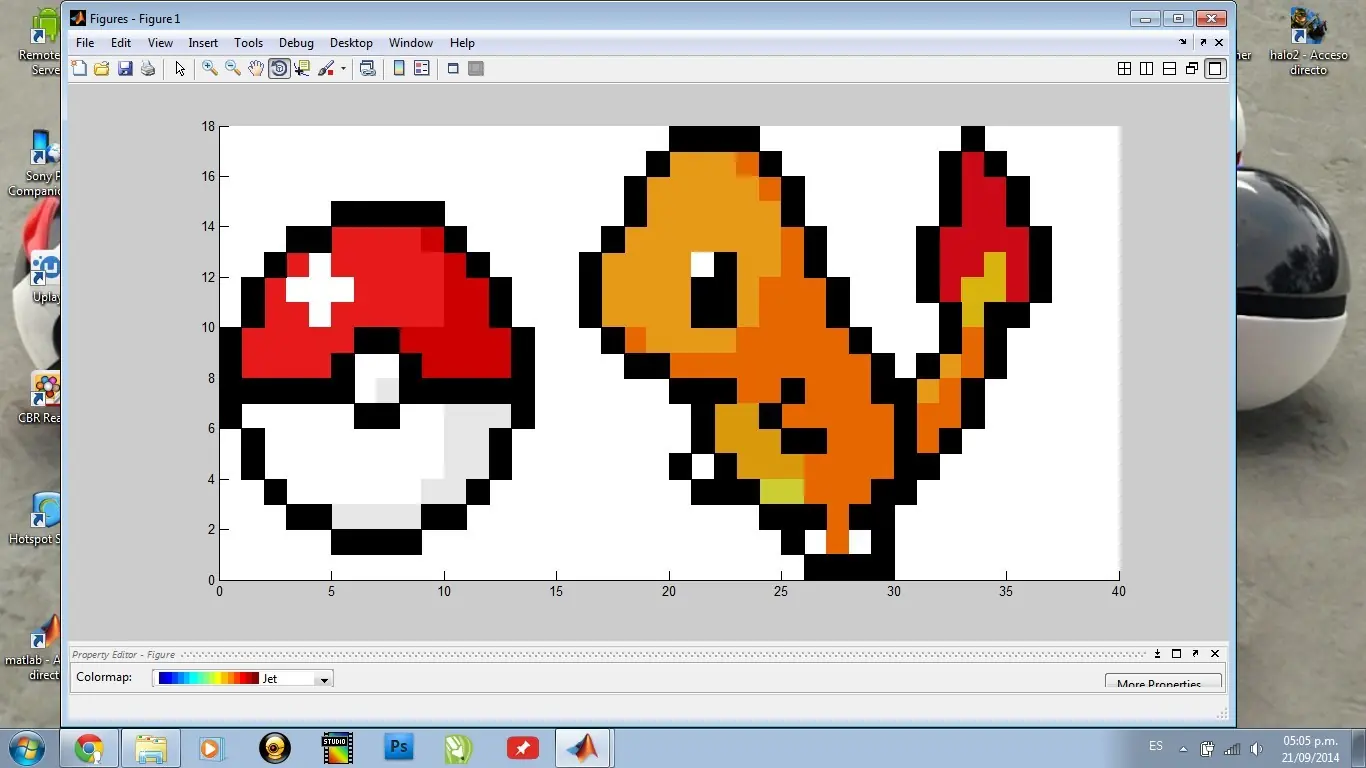Open file using toolbar folder icon
This screenshot has height=768, width=1366.
(101, 69)
